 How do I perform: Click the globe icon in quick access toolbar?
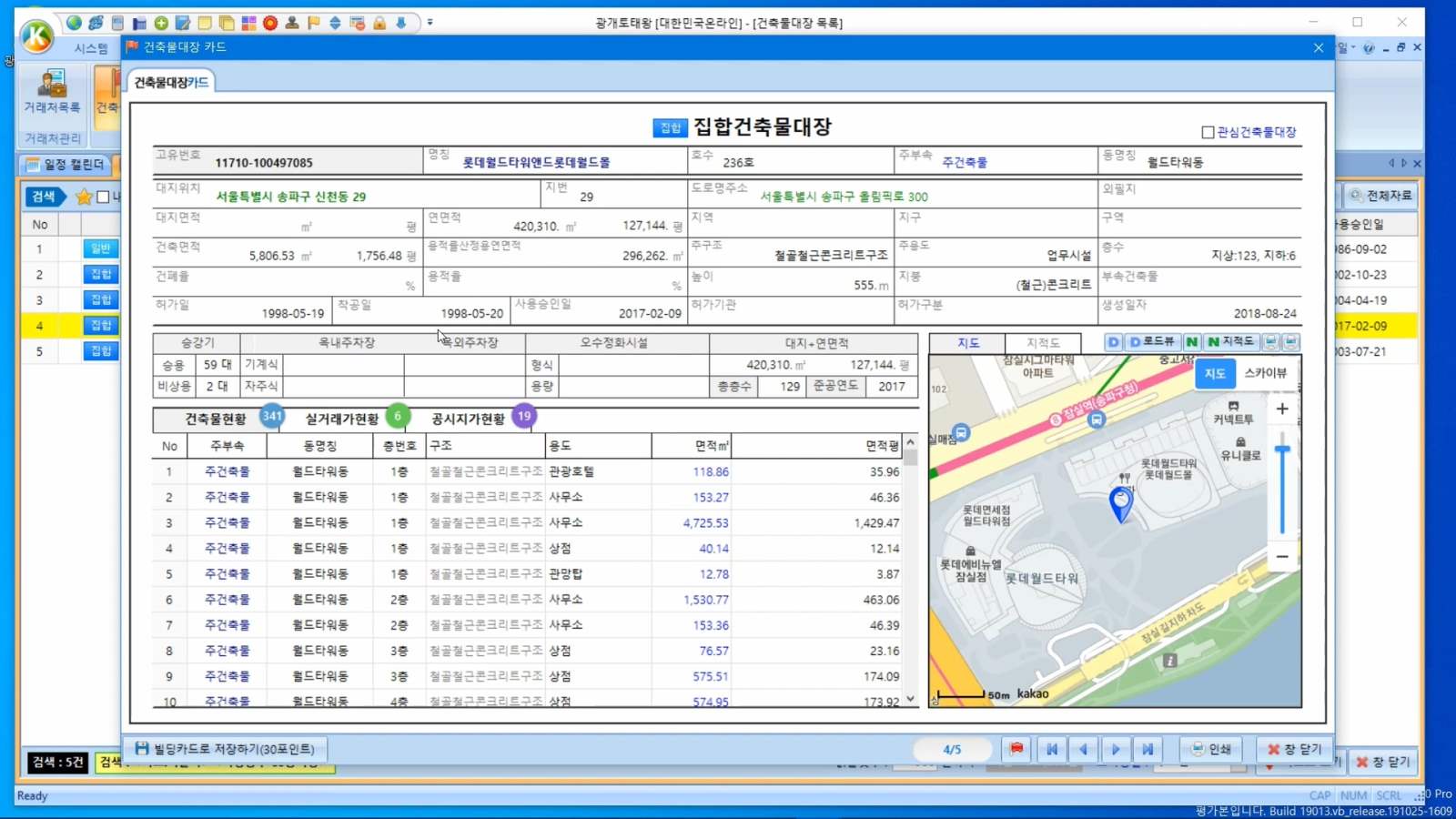click(x=74, y=23)
